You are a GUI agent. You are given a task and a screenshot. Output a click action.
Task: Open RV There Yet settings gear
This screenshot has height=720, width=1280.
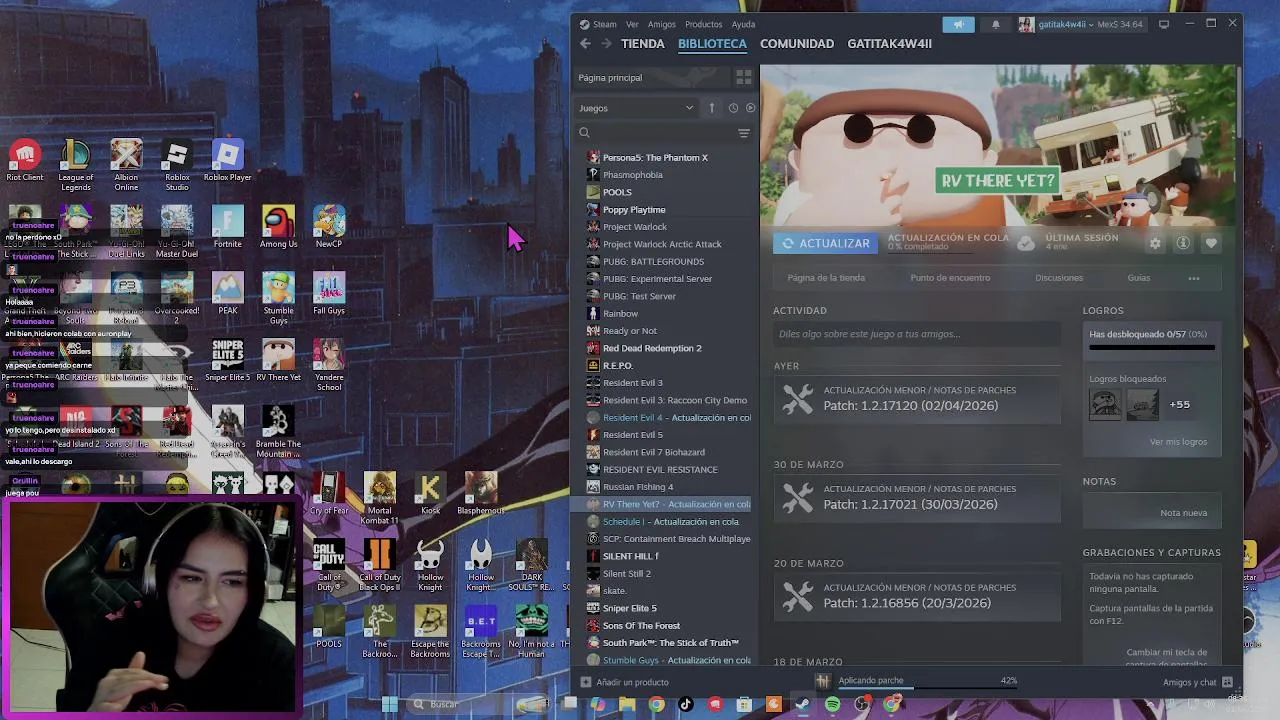click(x=1155, y=243)
